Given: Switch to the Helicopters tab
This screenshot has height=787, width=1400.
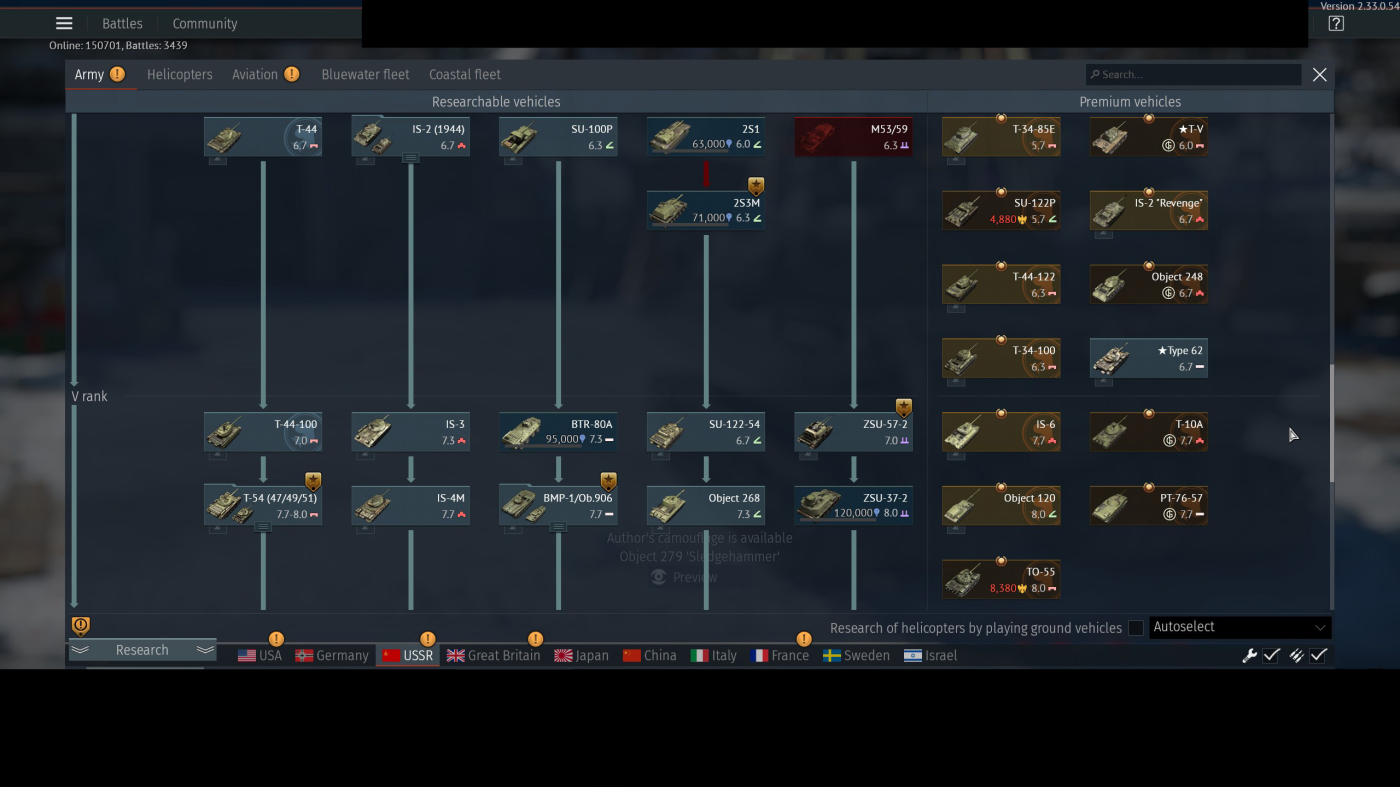Looking at the screenshot, I should [180, 74].
